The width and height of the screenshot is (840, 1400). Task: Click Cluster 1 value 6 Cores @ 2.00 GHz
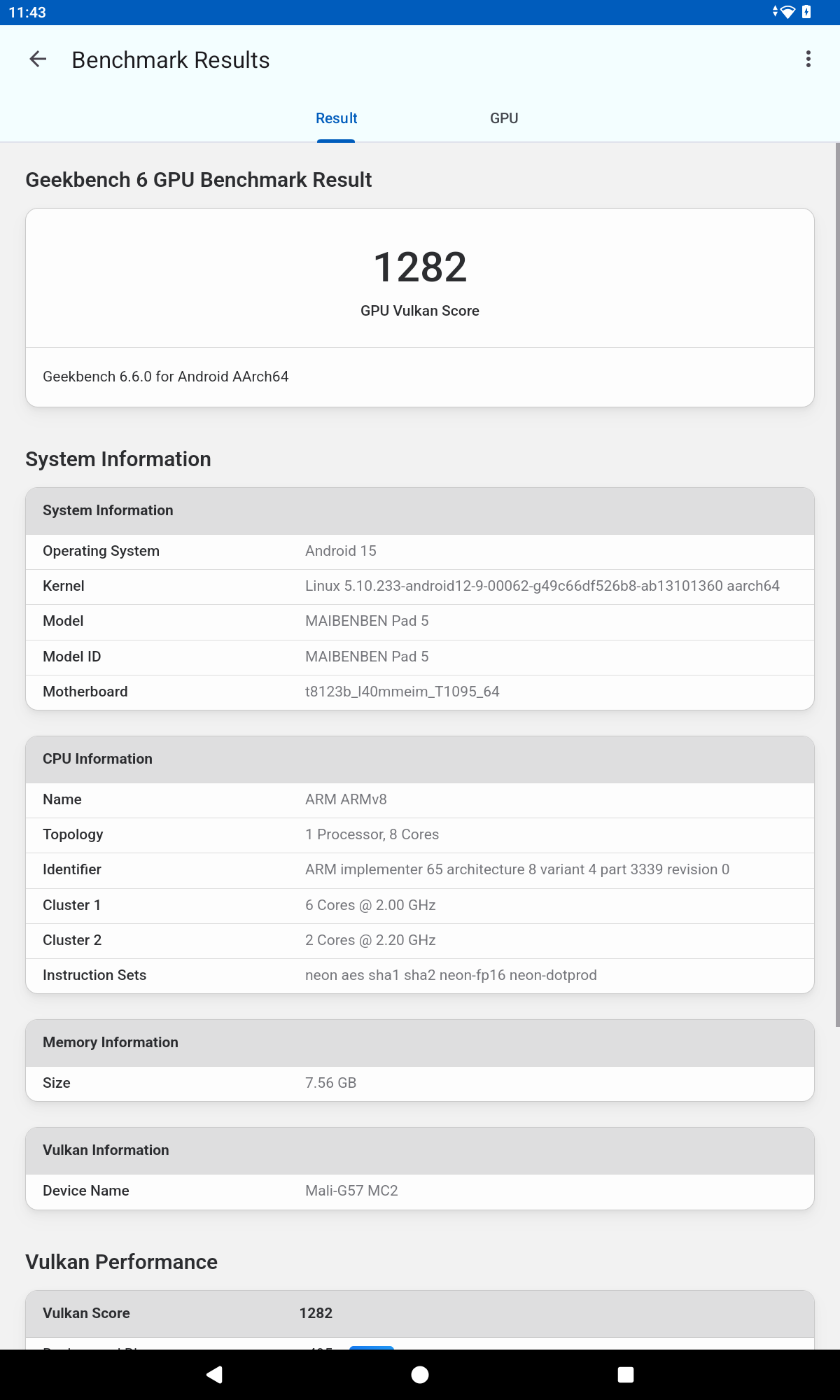(x=370, y=905)
